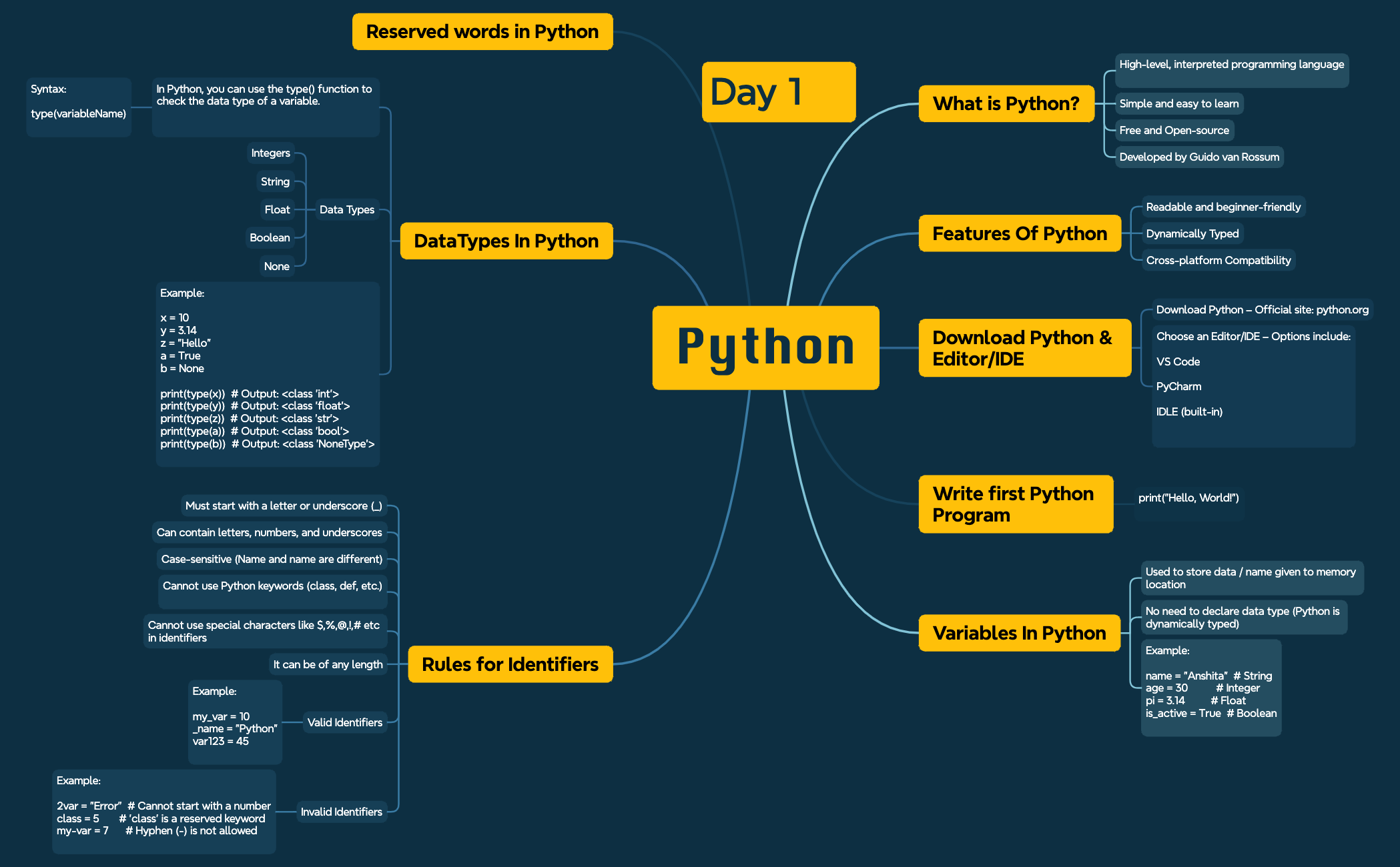1400x867 pixels.
Task: Click the Cross-platform Compatibility node
Action: [x=1218, y=260]
